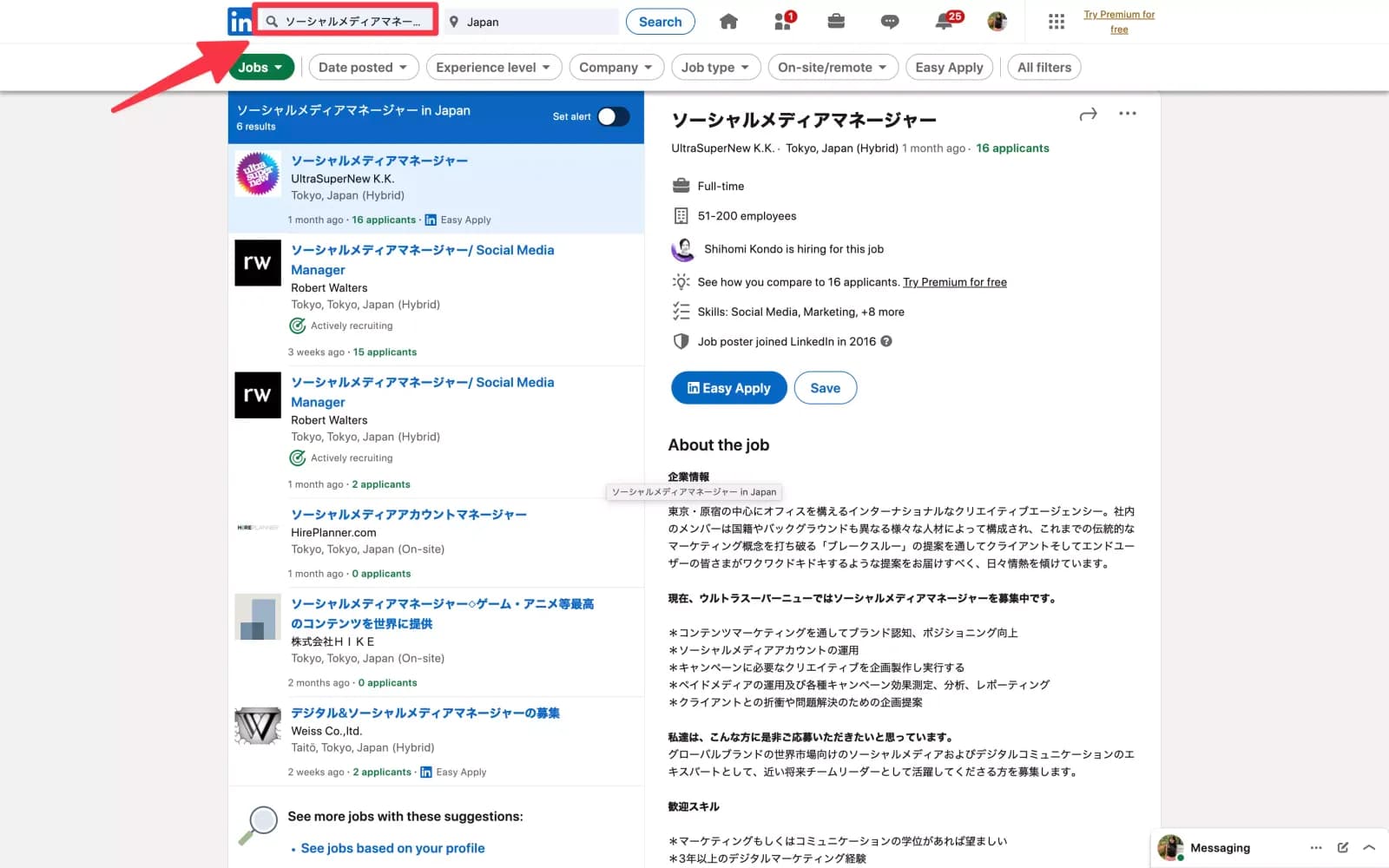Viewport: 1389px width, 868px height.
Task: Share this job with arrow icon
Action: [1088, 115]
